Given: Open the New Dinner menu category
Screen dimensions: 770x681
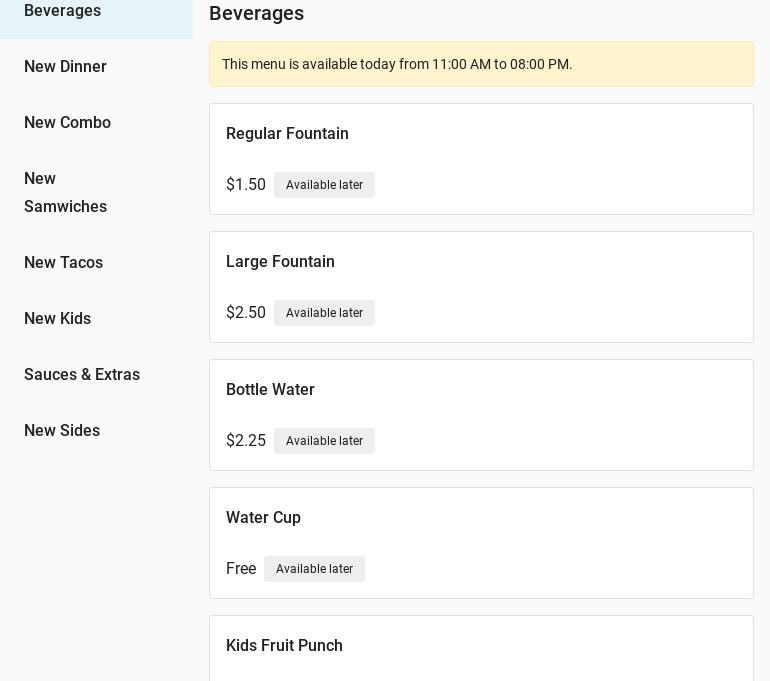Looking at the screenshot, I should 65,67.
